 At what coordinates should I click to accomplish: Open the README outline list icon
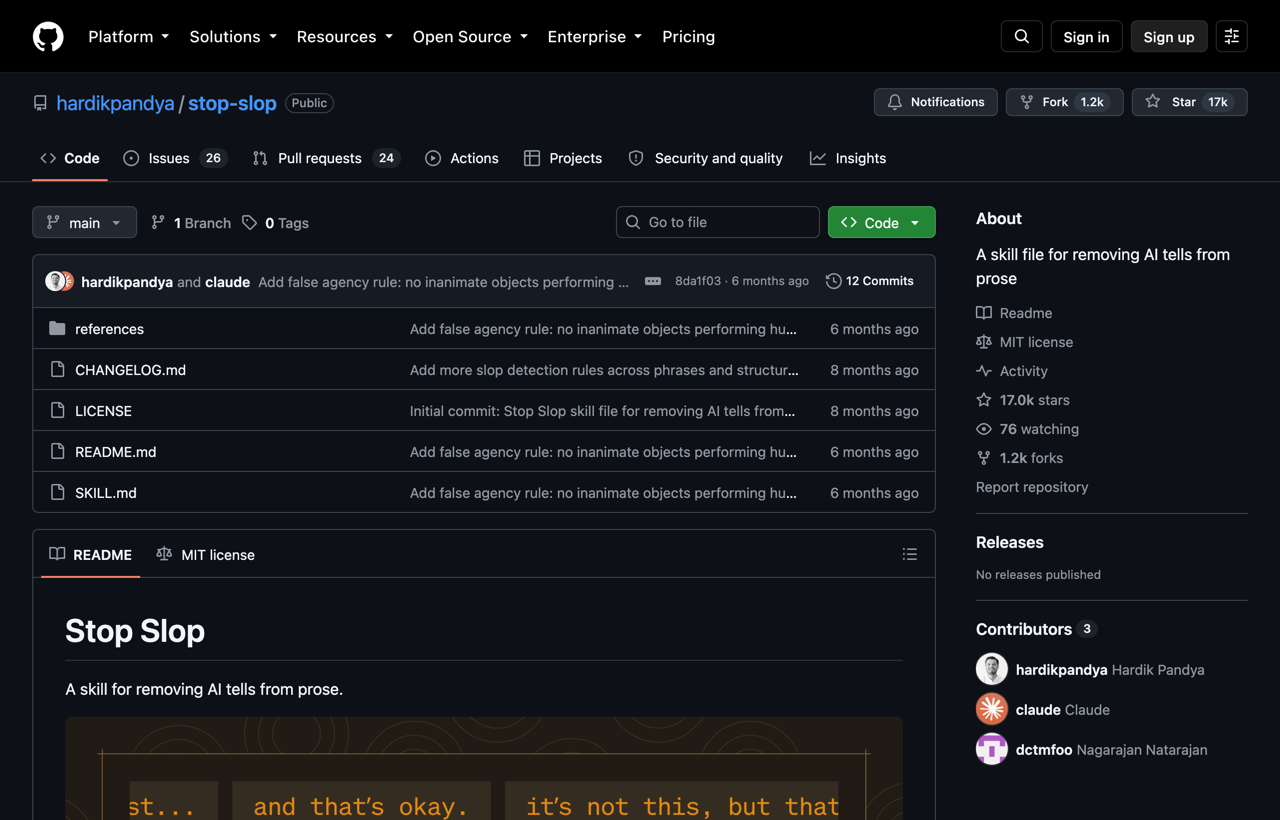tap(910, 554)
